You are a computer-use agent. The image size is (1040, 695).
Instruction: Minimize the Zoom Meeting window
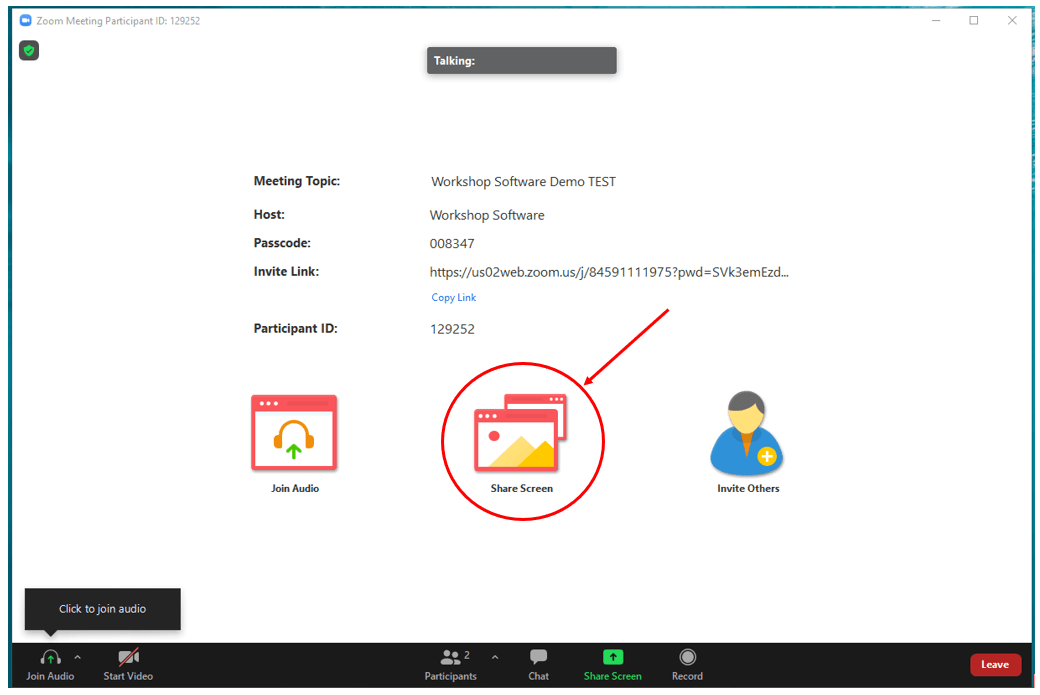(936, 21)
